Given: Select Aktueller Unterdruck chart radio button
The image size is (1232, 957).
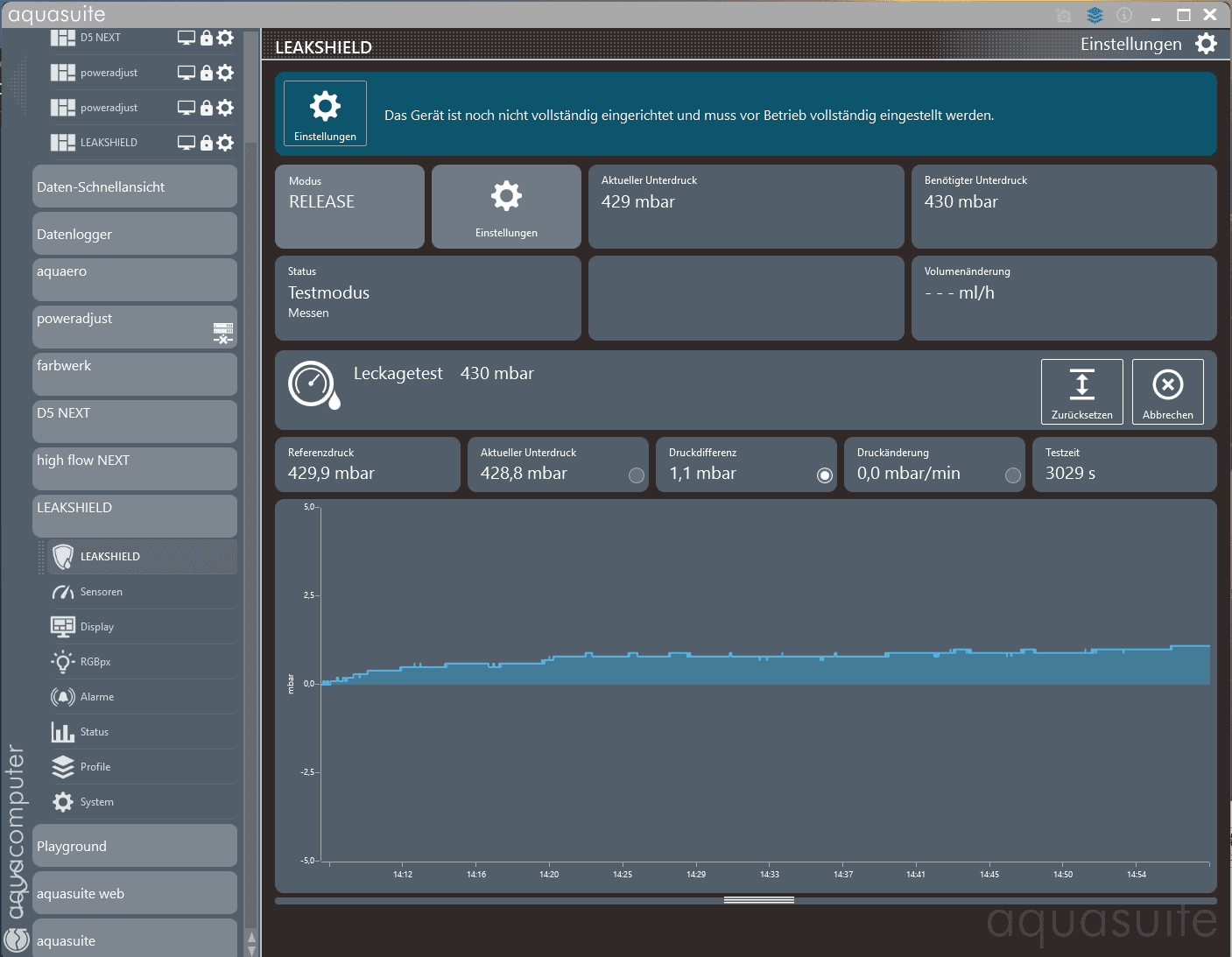Looking at the screenshot, I should coord(637,475).
